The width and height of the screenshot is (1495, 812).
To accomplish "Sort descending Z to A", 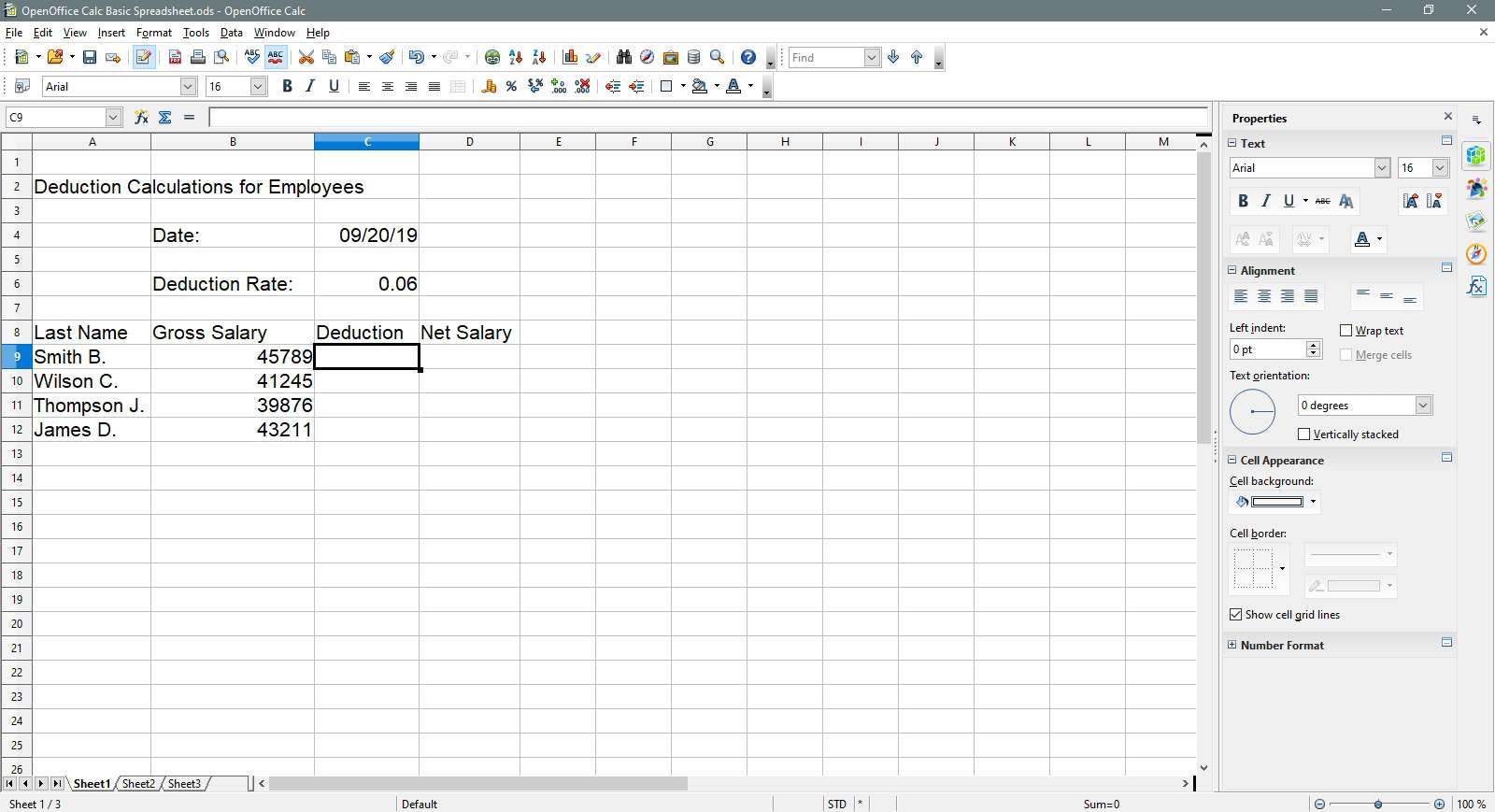I will (x=539, y=57).
